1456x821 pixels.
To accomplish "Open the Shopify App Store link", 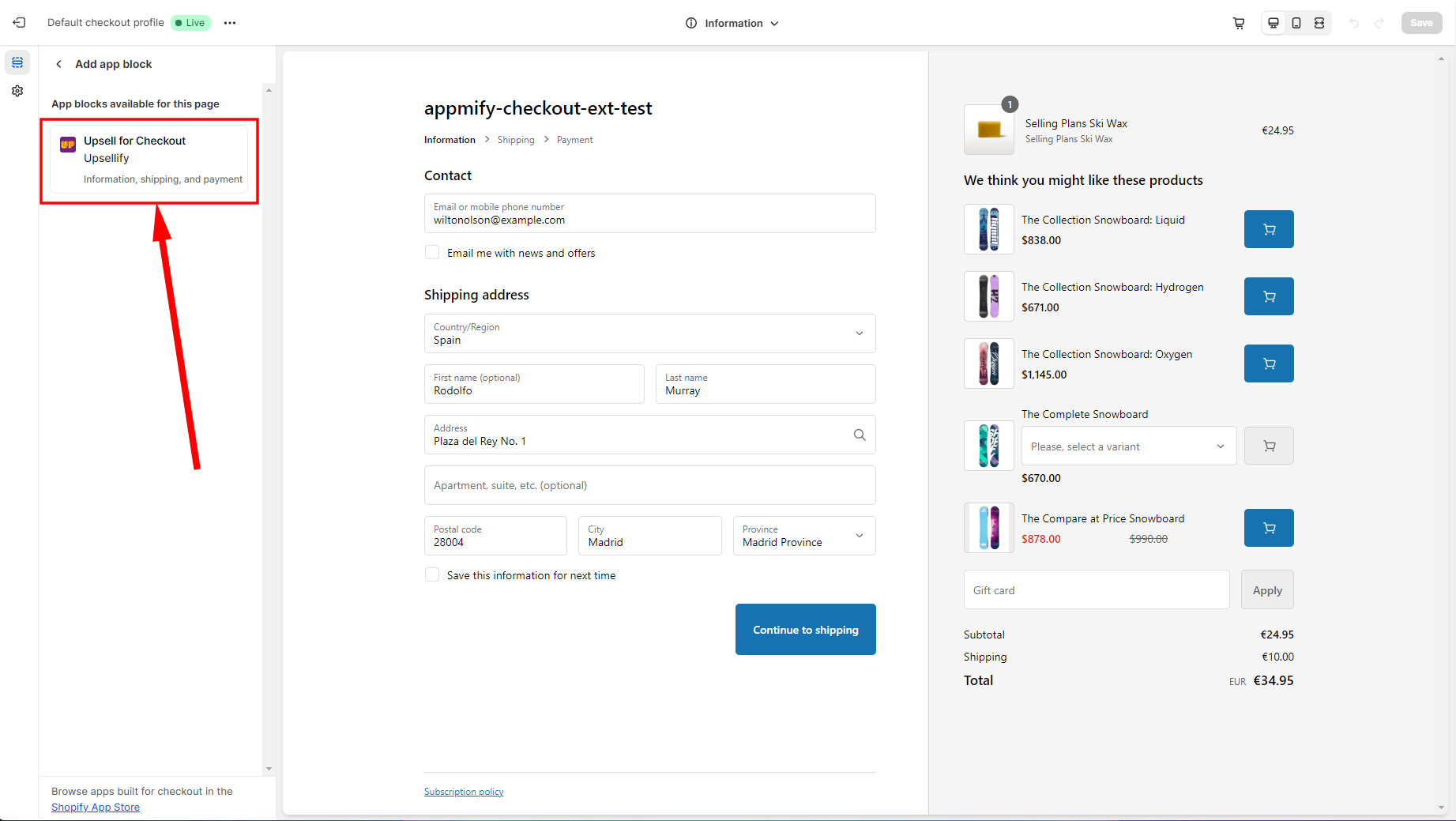I will click(96, 807).
